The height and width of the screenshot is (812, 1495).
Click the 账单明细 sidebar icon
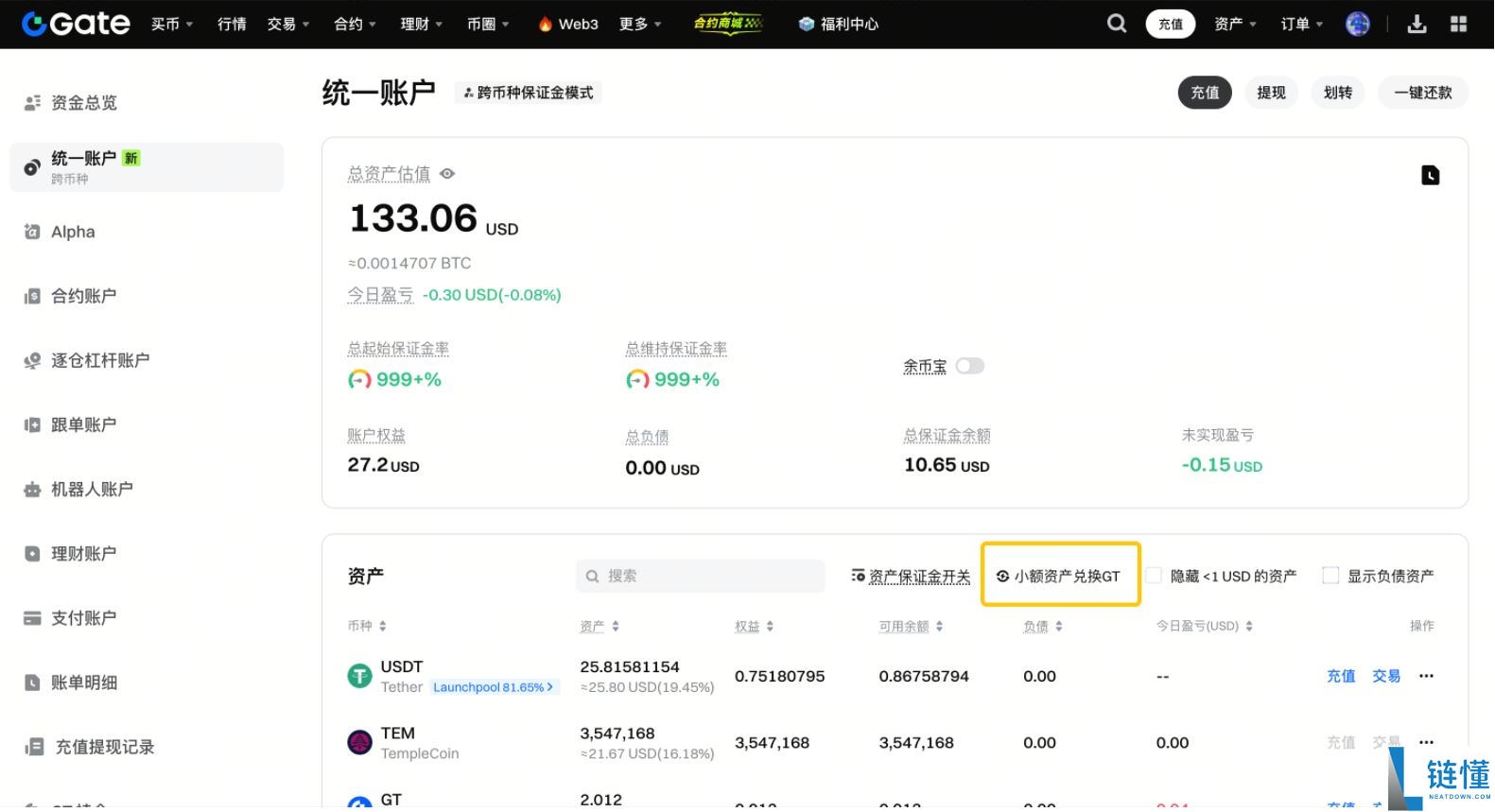32,682
